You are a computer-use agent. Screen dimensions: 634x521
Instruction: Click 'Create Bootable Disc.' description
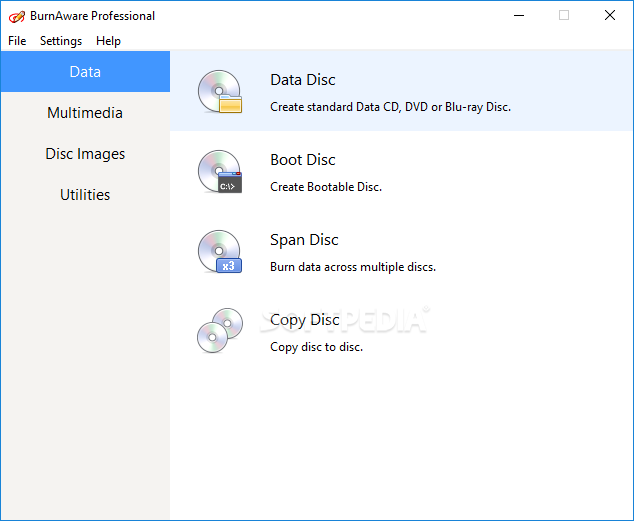coord(326,187)
